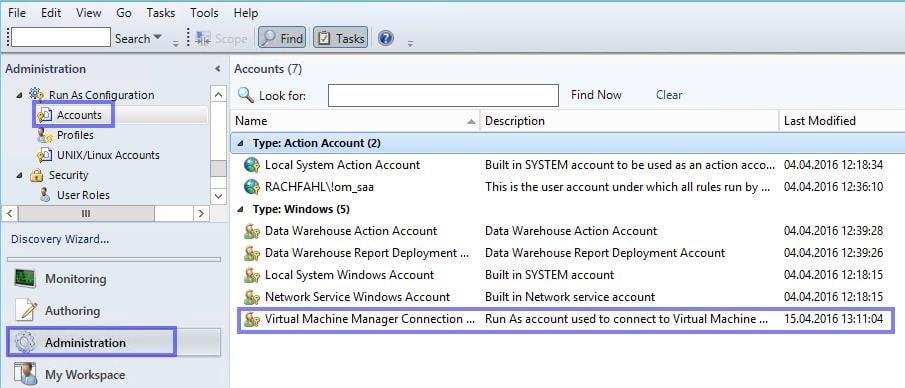Viewport: 905px width, 388px height.
Task: Click the toolbar search text box
Action: (x=61, y=38)
